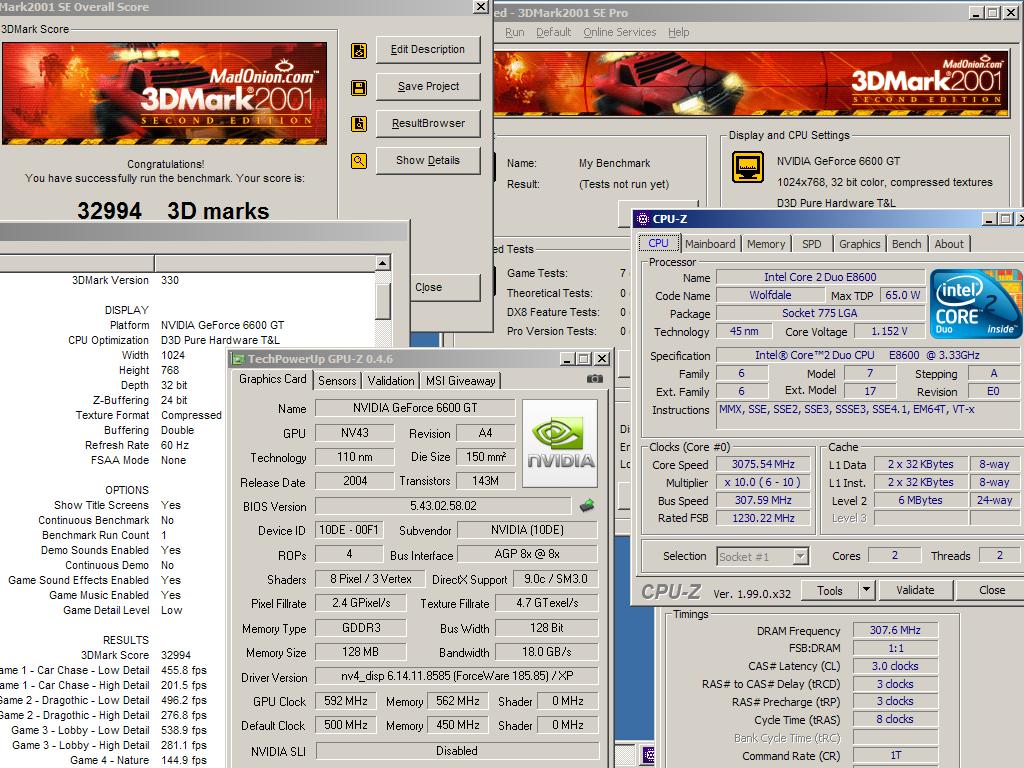Switch to CPU tab in CPU-Z
Screen dimensions: 1024x768
[x=658, y=243]
